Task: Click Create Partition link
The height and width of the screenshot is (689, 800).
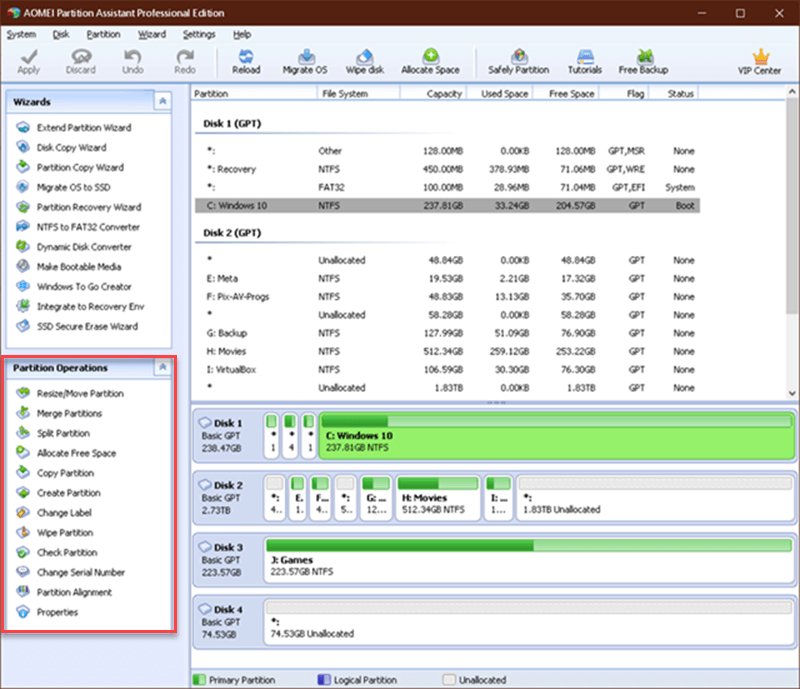Action: click(69, 493)
